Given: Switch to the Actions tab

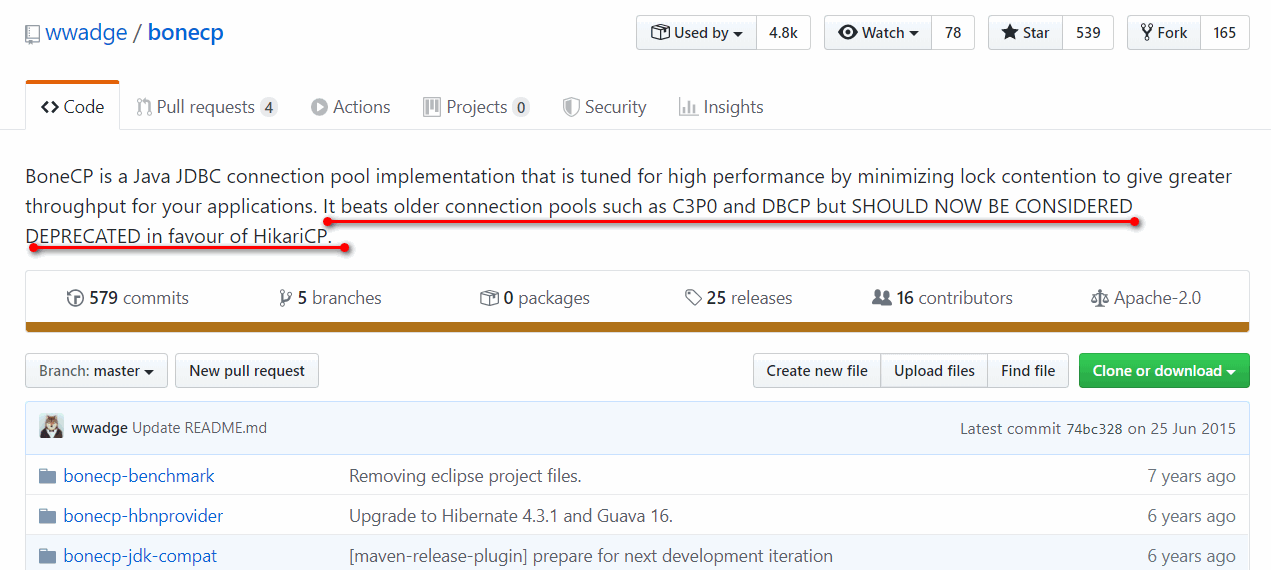Looking at the screenshot, I should click(350, 106).
